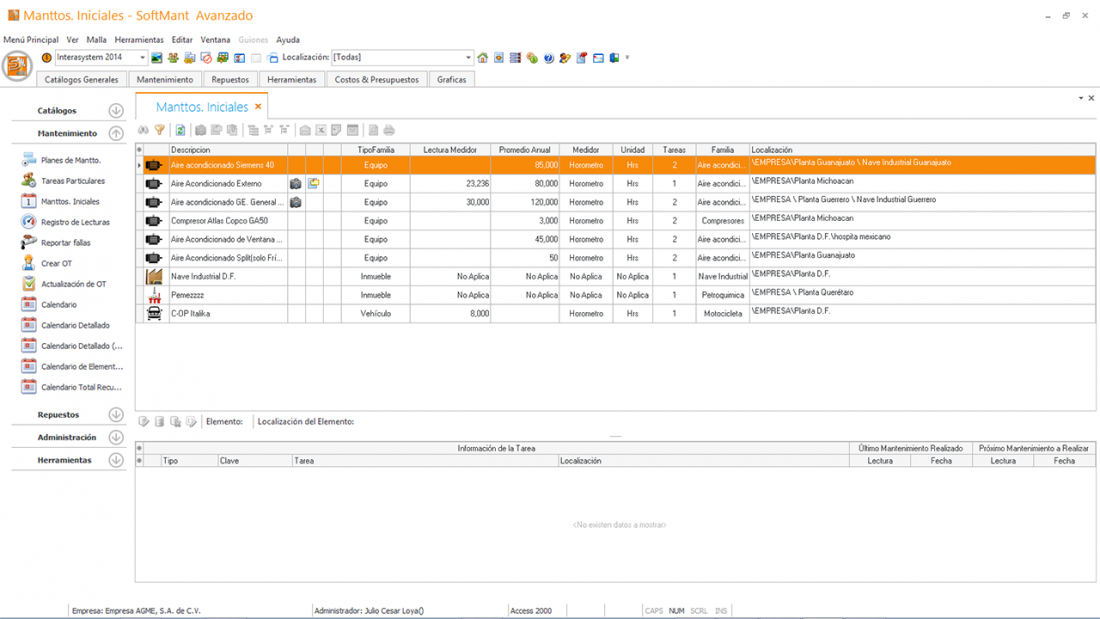
Task: Click the home icon in top toolbar
Action: [483, 58]
